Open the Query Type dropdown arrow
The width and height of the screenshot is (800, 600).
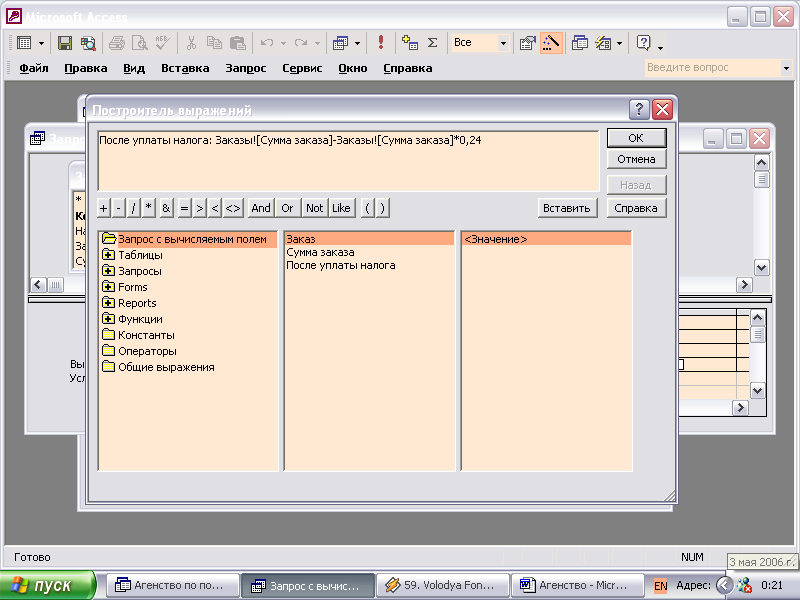(357, 43)
